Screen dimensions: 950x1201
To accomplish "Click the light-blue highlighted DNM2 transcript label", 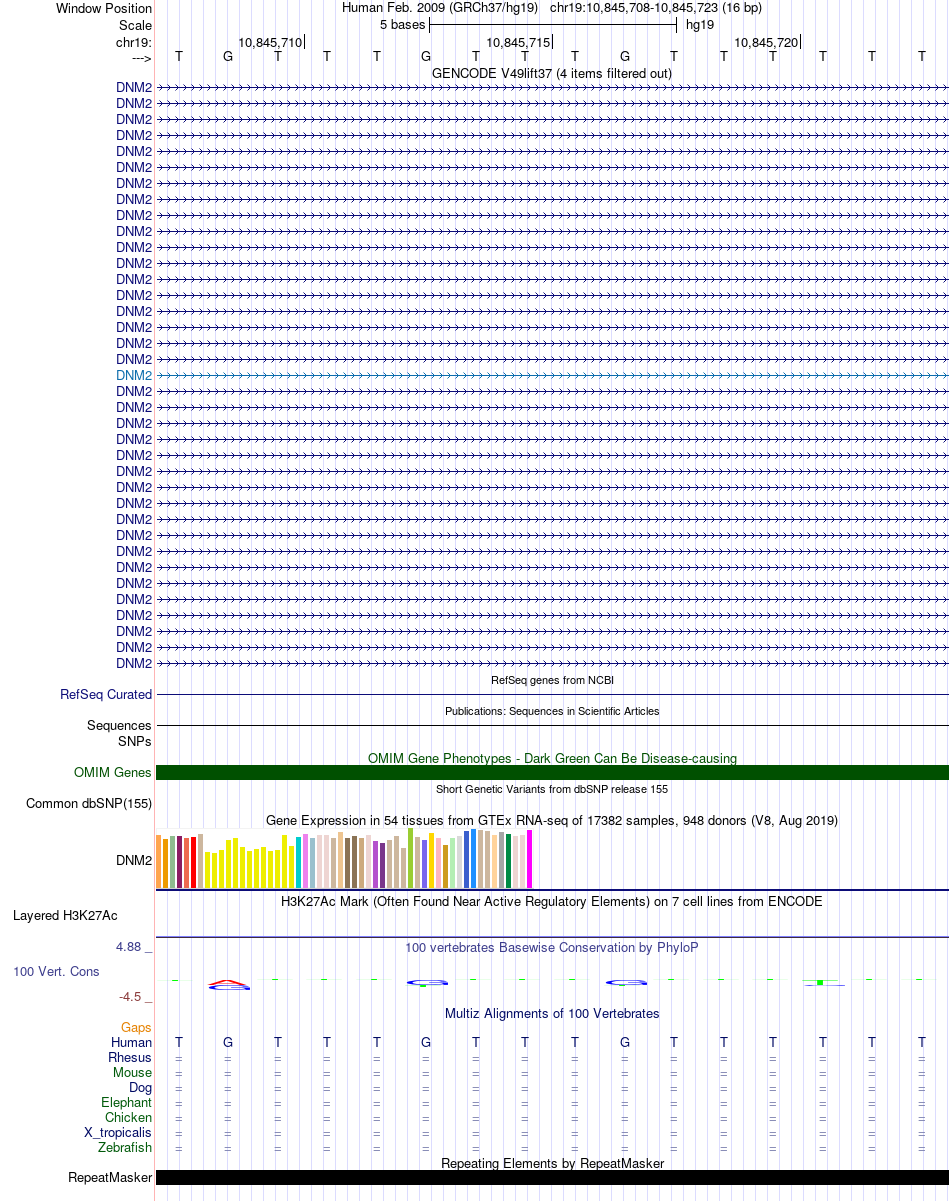I will pos(134,375).
